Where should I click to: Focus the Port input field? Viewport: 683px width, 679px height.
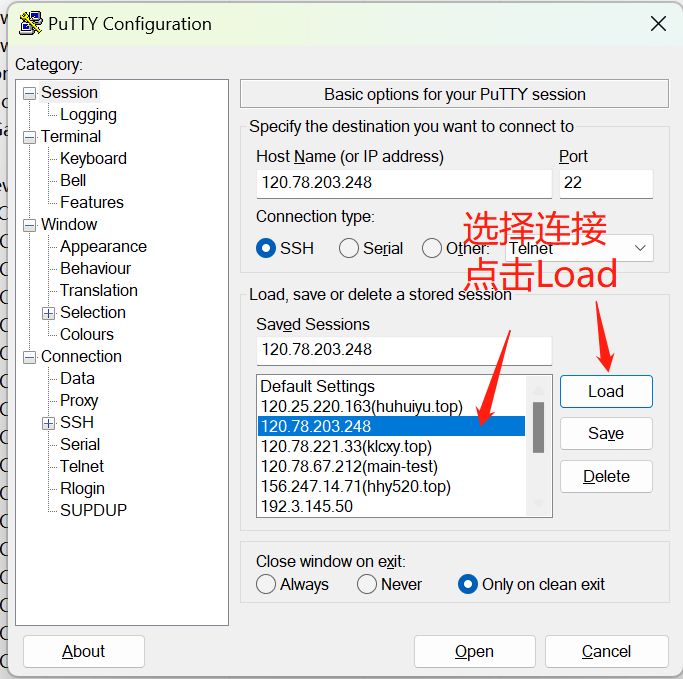pos(606,183)
